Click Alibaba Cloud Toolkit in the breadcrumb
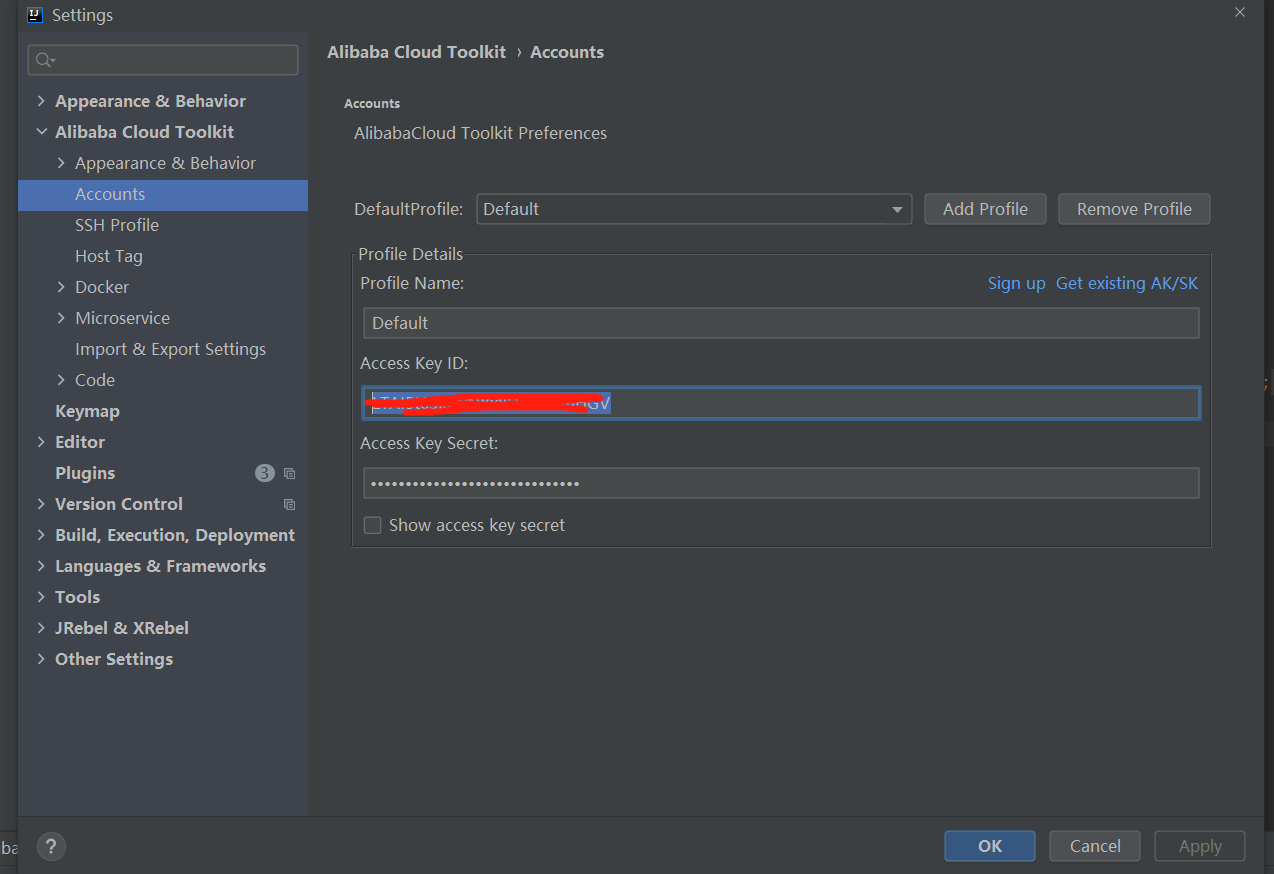This screenshot has width=1274, height=874. (416, 52)
